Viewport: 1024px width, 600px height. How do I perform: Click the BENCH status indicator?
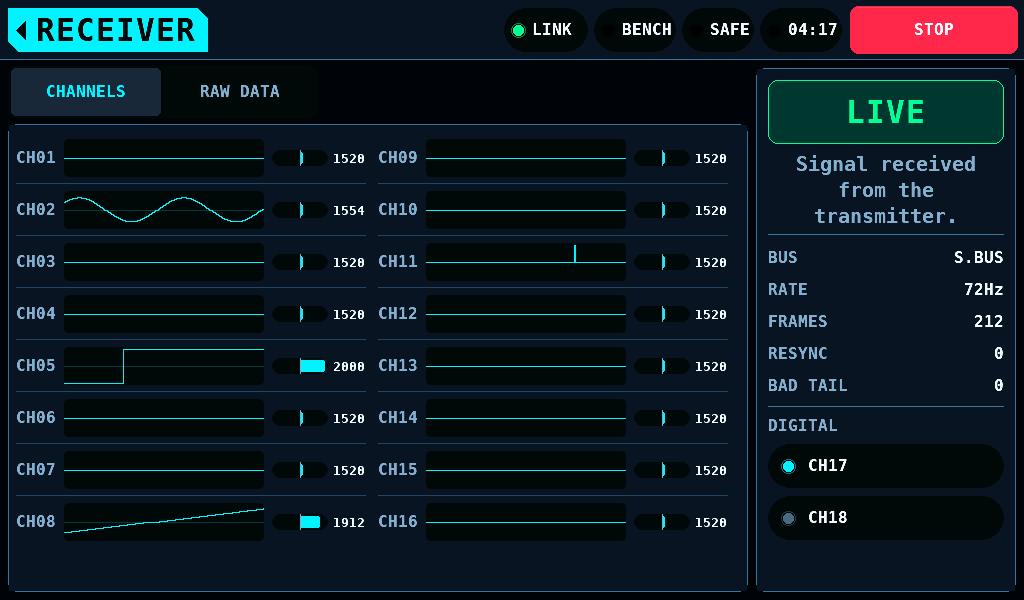pyautogui.click(x=636, y=30)
